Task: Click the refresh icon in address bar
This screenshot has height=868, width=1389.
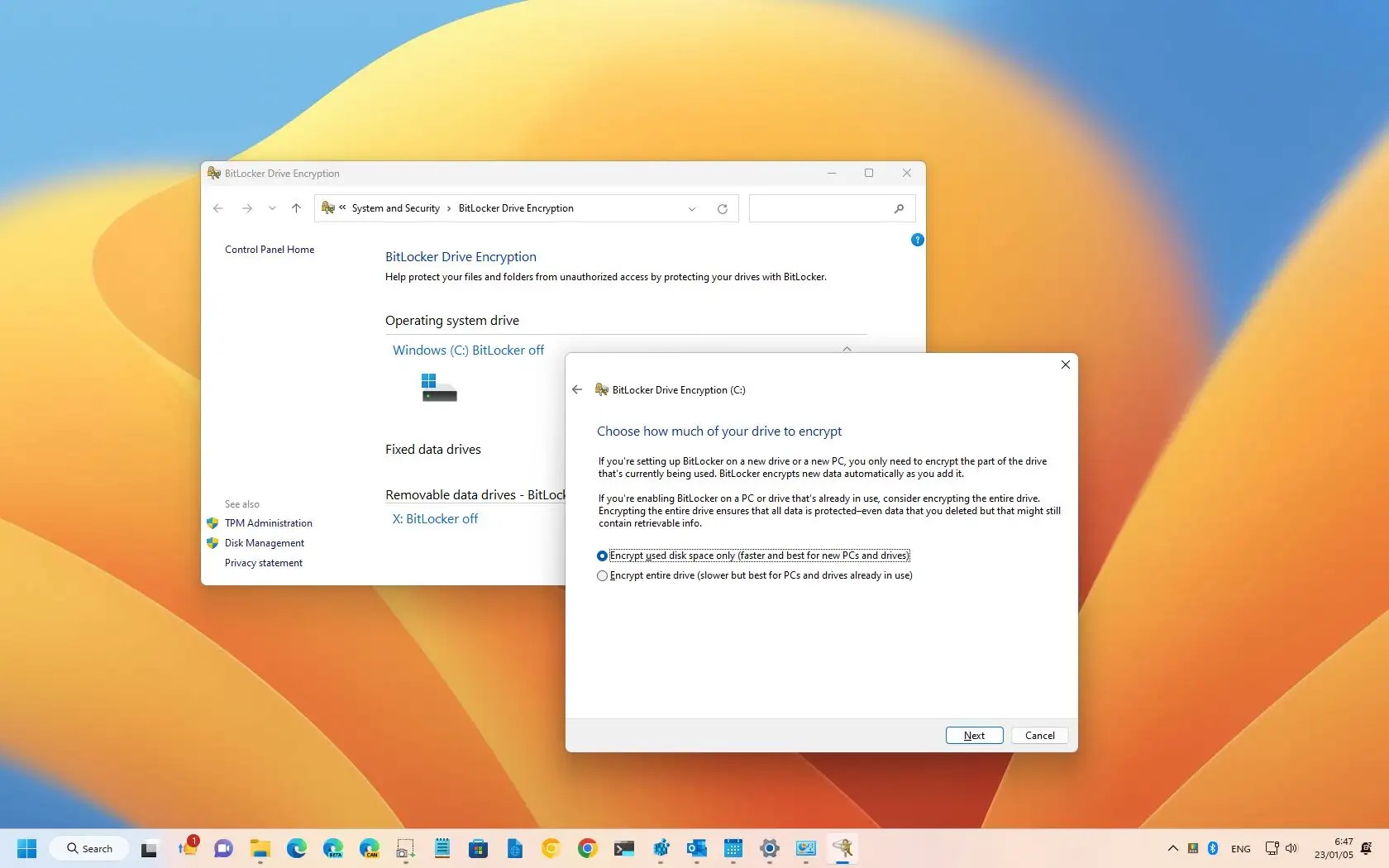Action: pos(722,209)
